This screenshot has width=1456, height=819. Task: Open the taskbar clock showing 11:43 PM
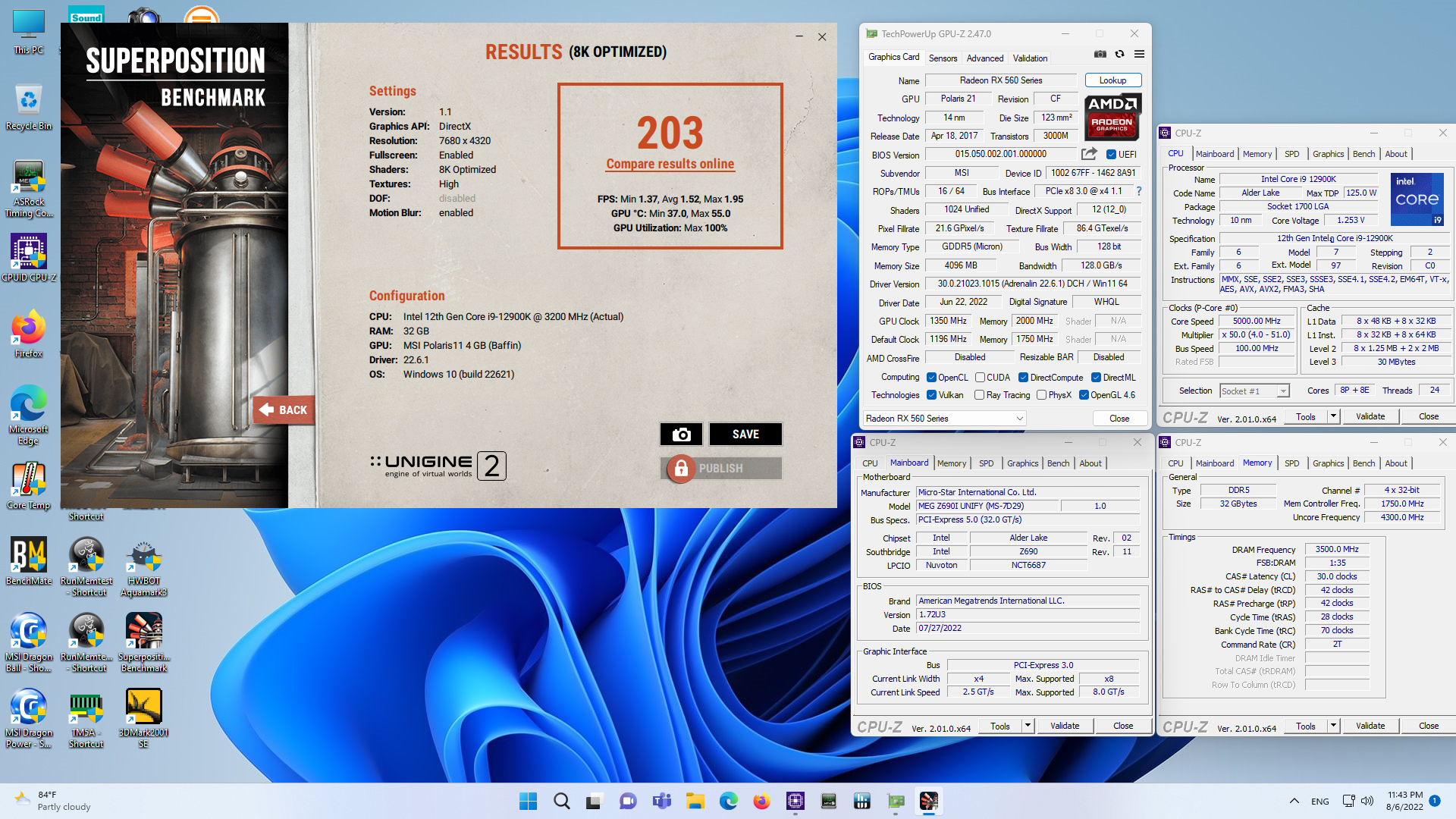point(1404,801)
